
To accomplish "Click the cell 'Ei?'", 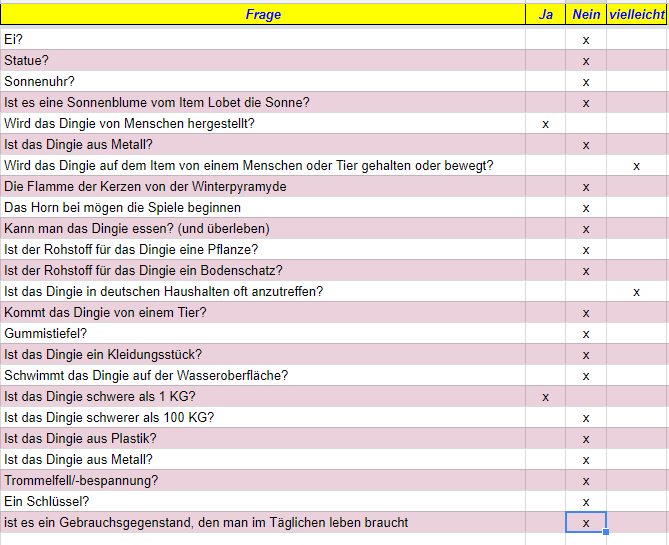I will point(263,39).
